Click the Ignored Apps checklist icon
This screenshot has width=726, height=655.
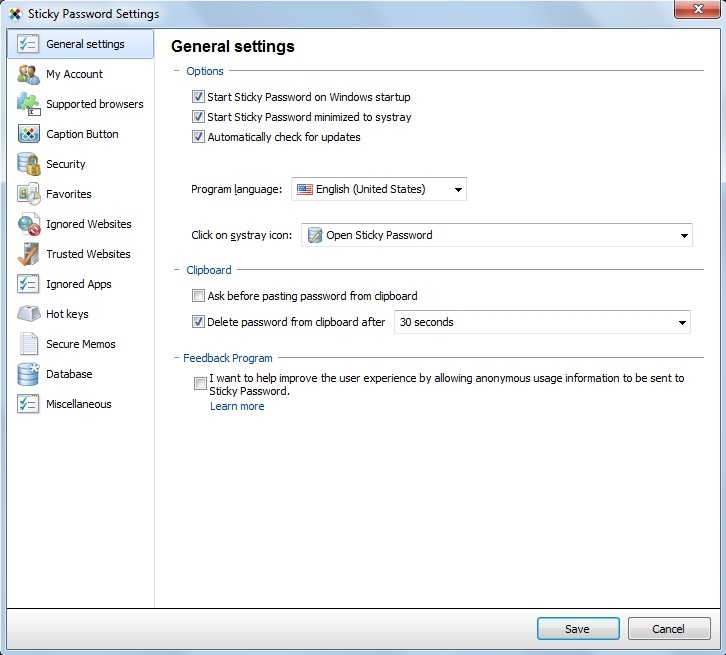coord(28,284)
